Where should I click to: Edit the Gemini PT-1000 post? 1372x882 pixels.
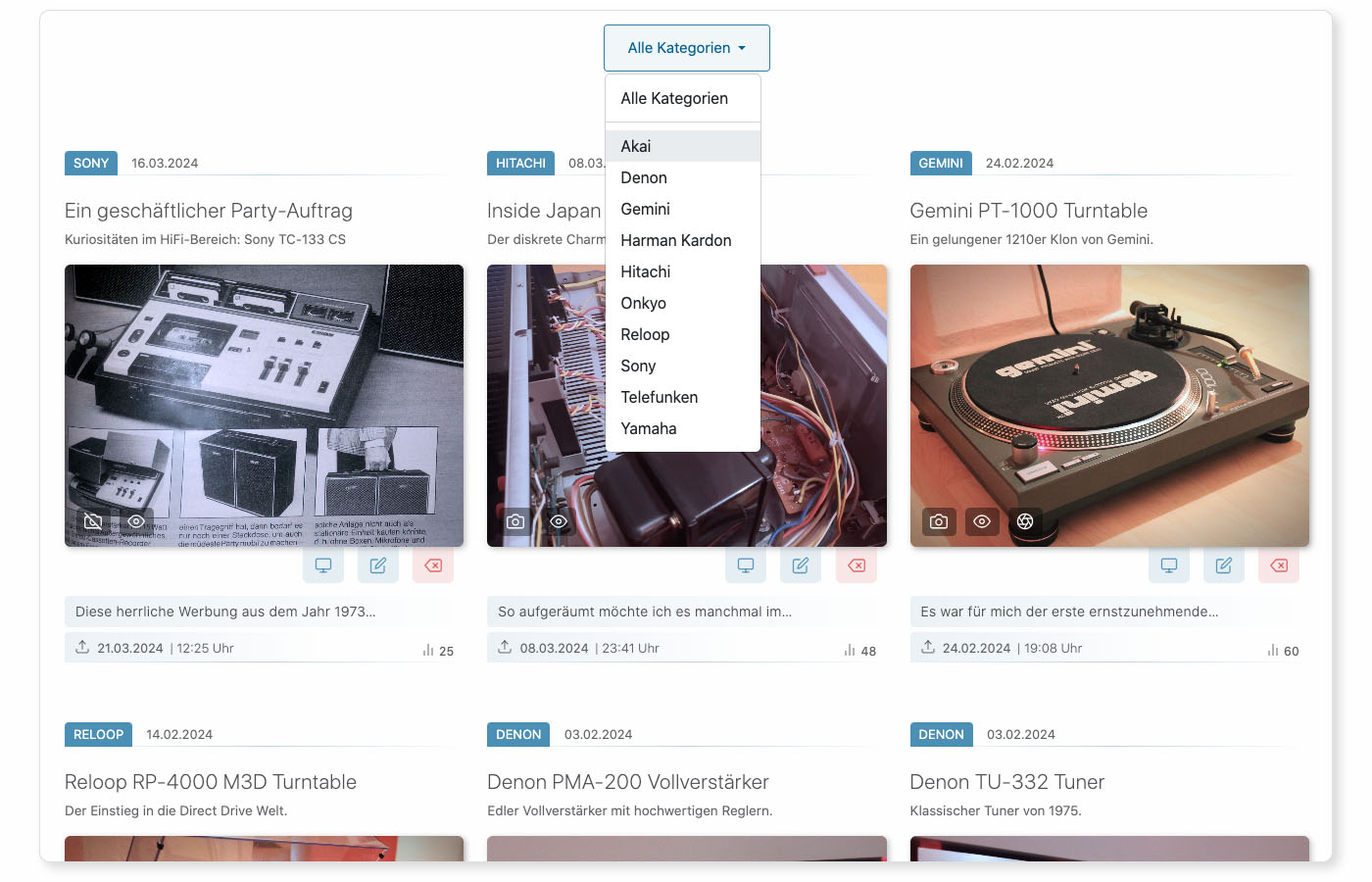(1224, 565)
